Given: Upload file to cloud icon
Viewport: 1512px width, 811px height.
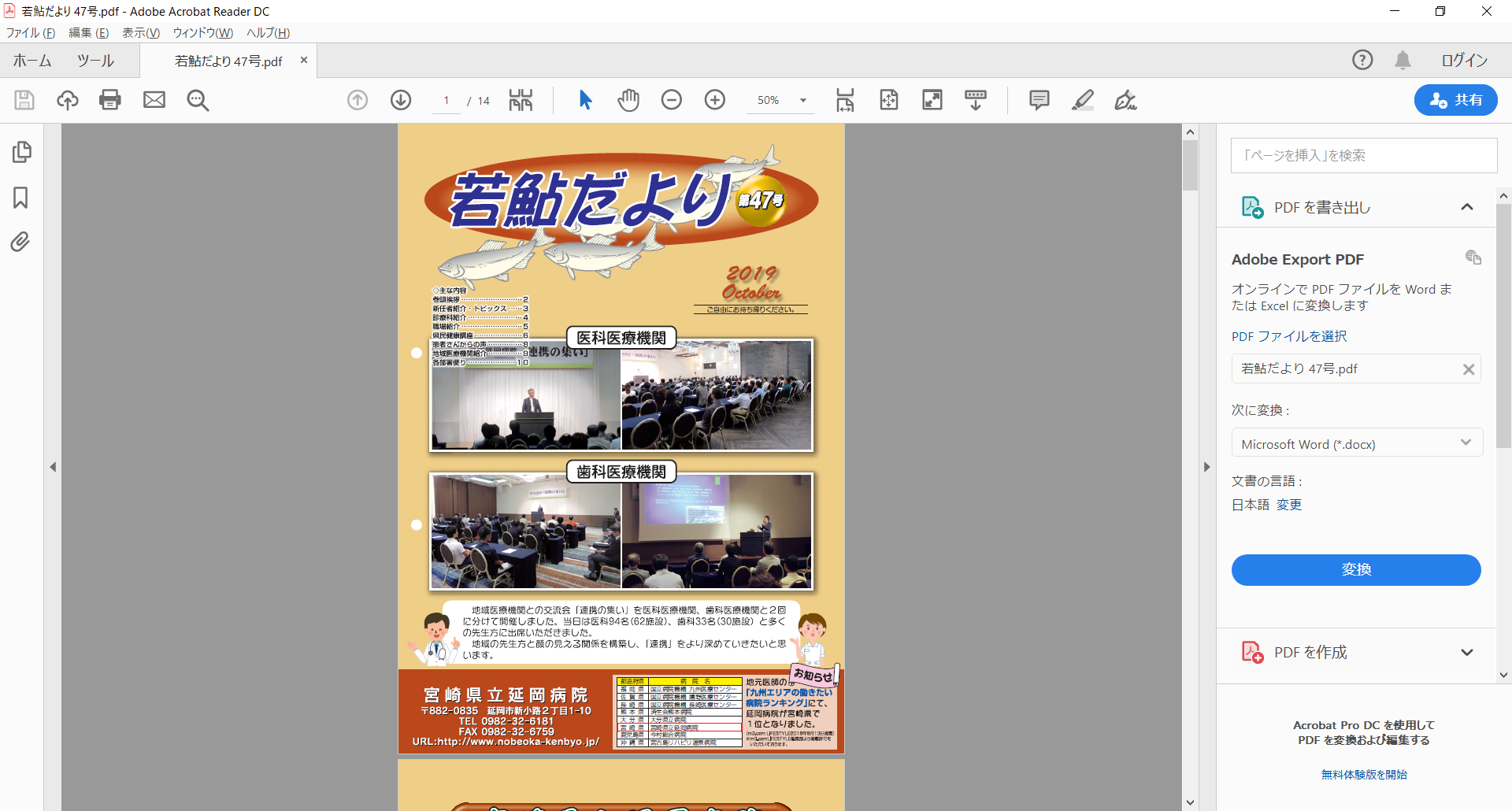Looking at the screenshot, I should [68, 100].
